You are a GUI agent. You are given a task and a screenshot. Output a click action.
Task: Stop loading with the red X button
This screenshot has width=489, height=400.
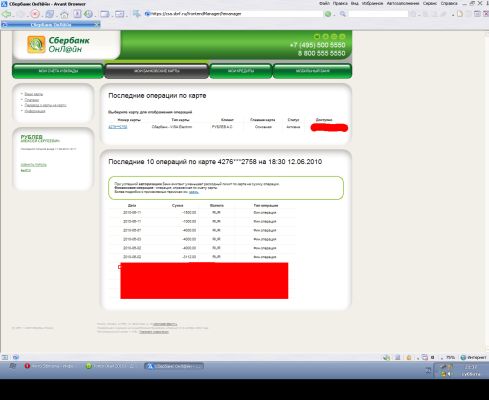(35, 14)
